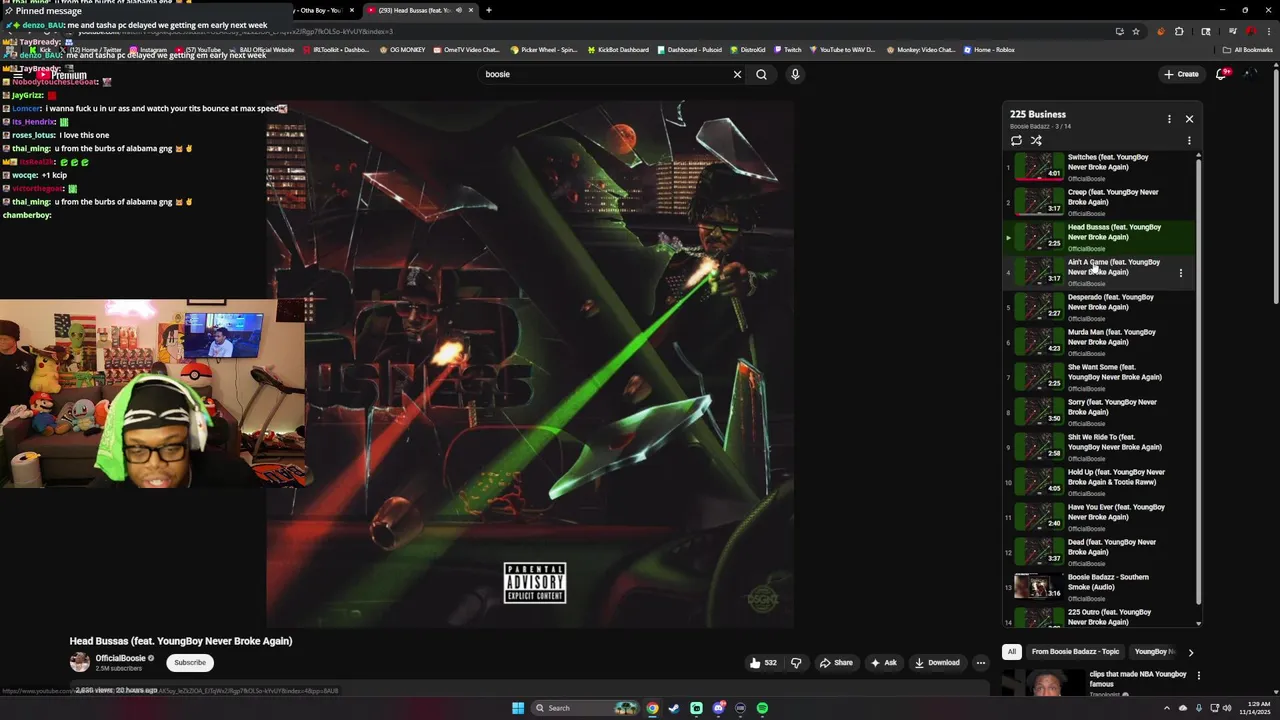This screenshot has height=720, width=1280.
Task: Open OfficialBoosie channel avatar
Action: (x=79, y=662)
